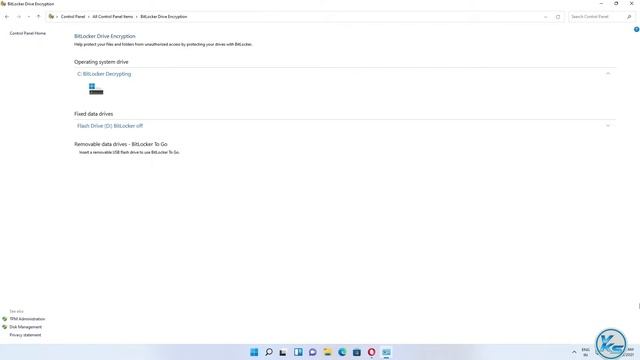Refresh the Control Panel page

558,17
